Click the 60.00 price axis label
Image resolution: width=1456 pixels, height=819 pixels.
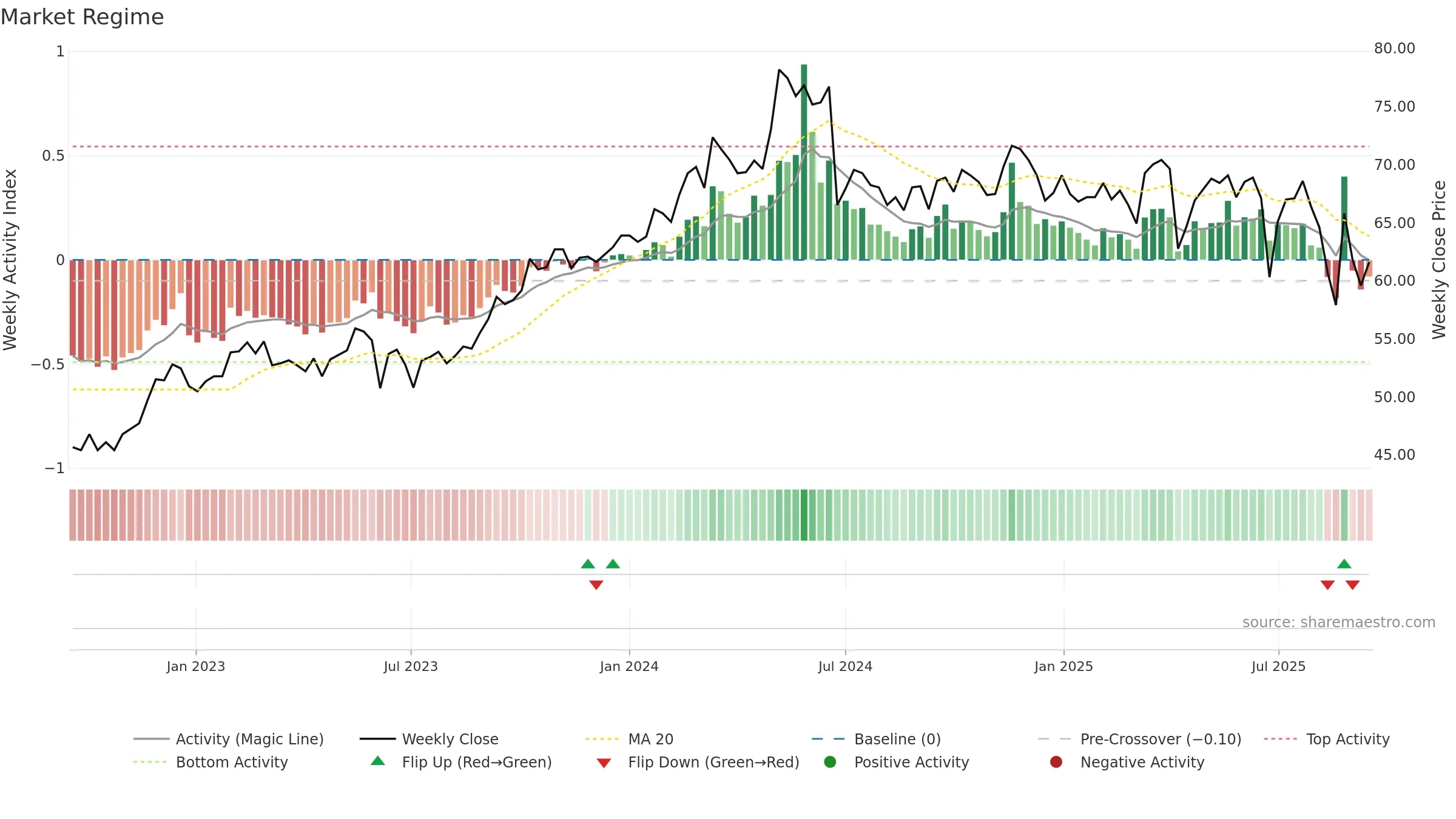click(x=1394, y=281)
